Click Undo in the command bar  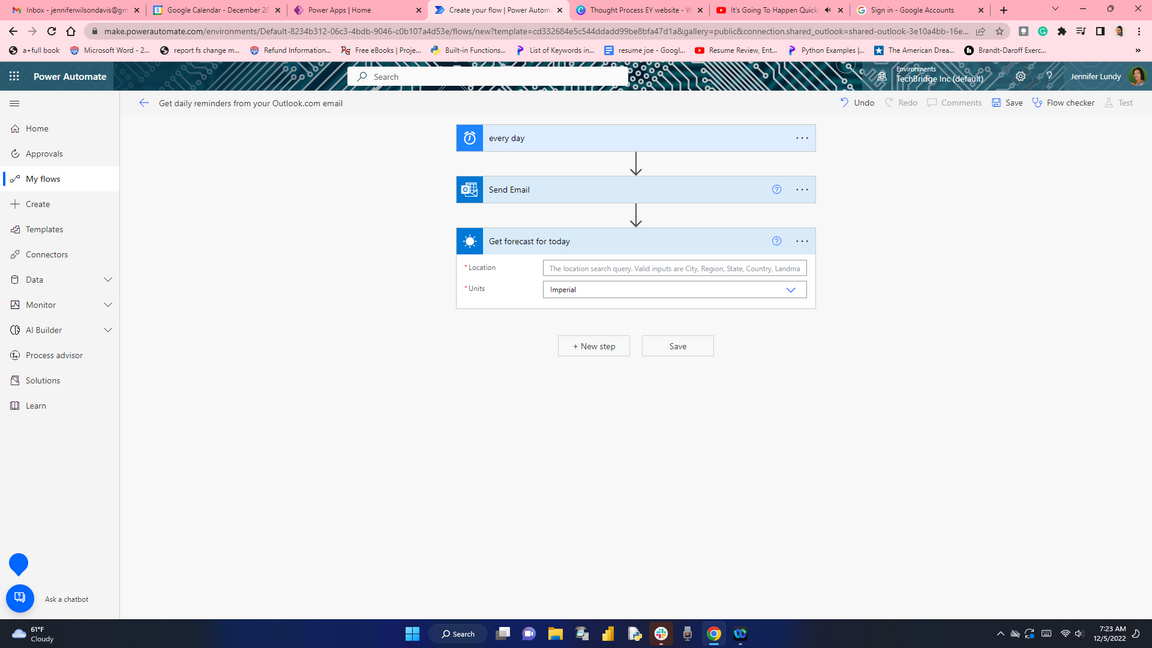coord(857,103)
